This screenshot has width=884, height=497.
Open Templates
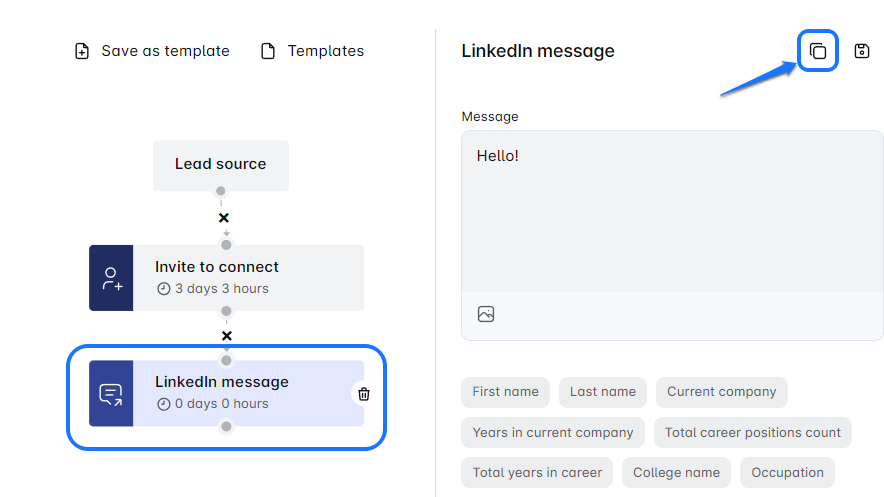(x=312, y=51)
